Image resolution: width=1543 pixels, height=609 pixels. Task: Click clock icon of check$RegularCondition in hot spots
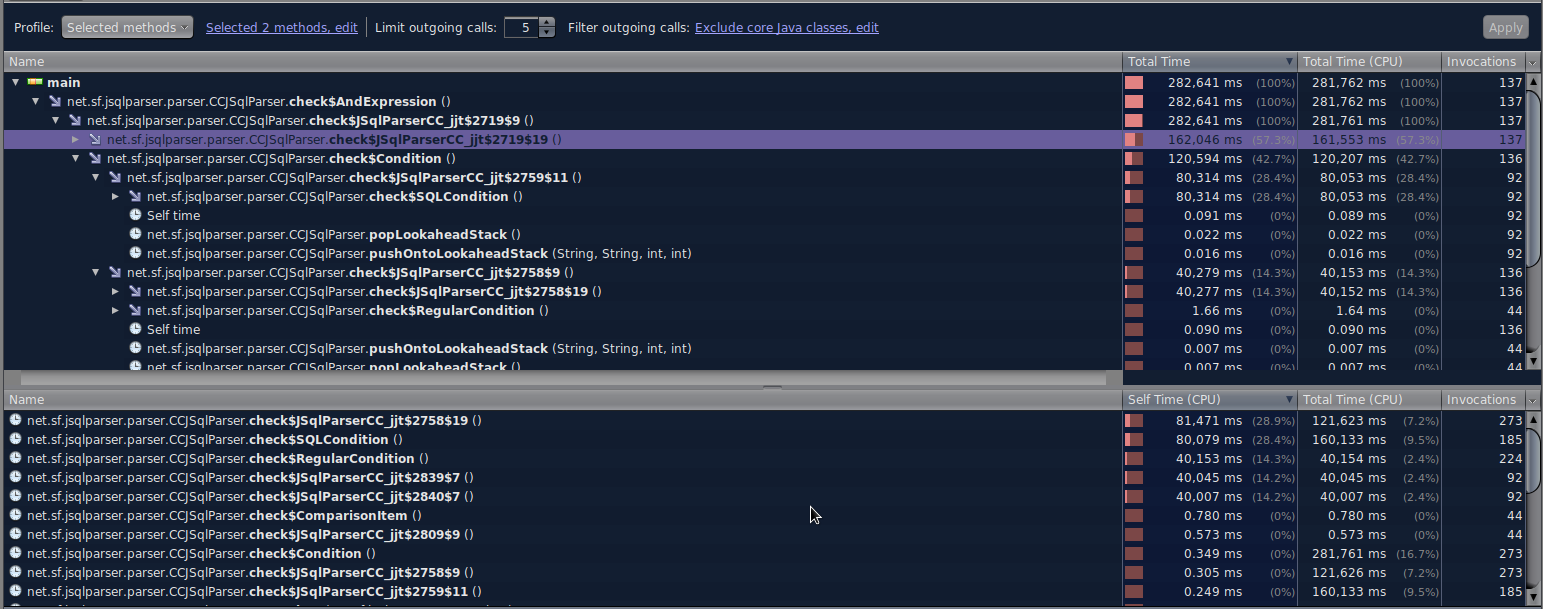tap(15, 459)
